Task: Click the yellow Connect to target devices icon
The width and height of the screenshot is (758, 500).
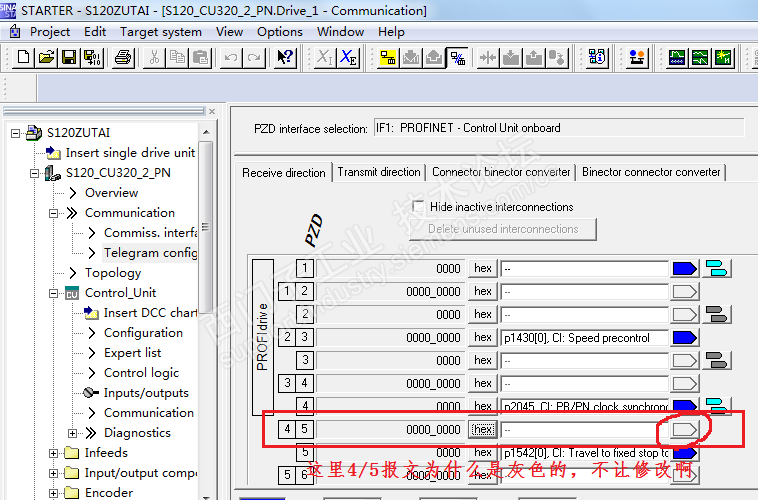Action: [388, 58]
